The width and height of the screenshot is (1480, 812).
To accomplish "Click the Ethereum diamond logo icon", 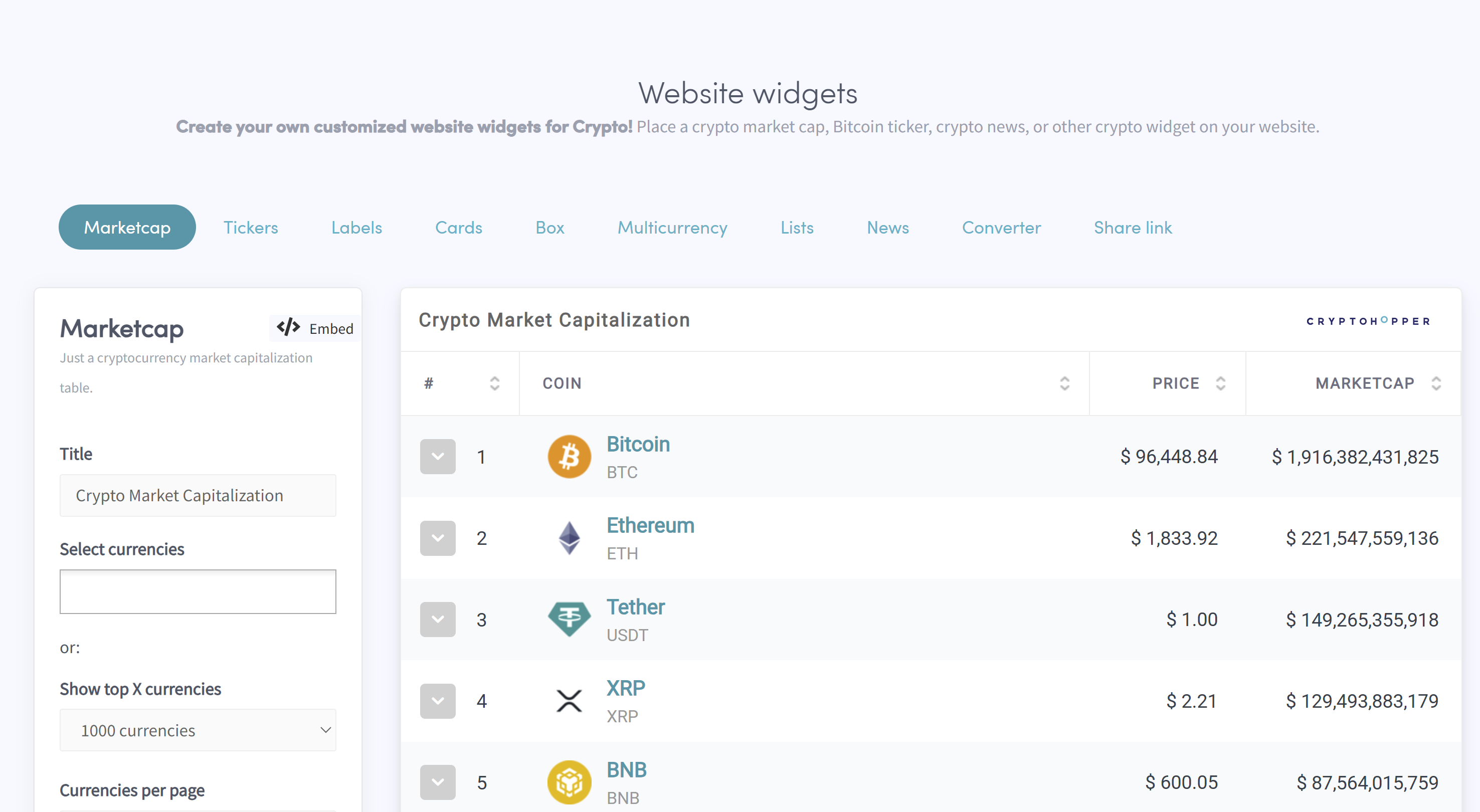I will (569, 538).
